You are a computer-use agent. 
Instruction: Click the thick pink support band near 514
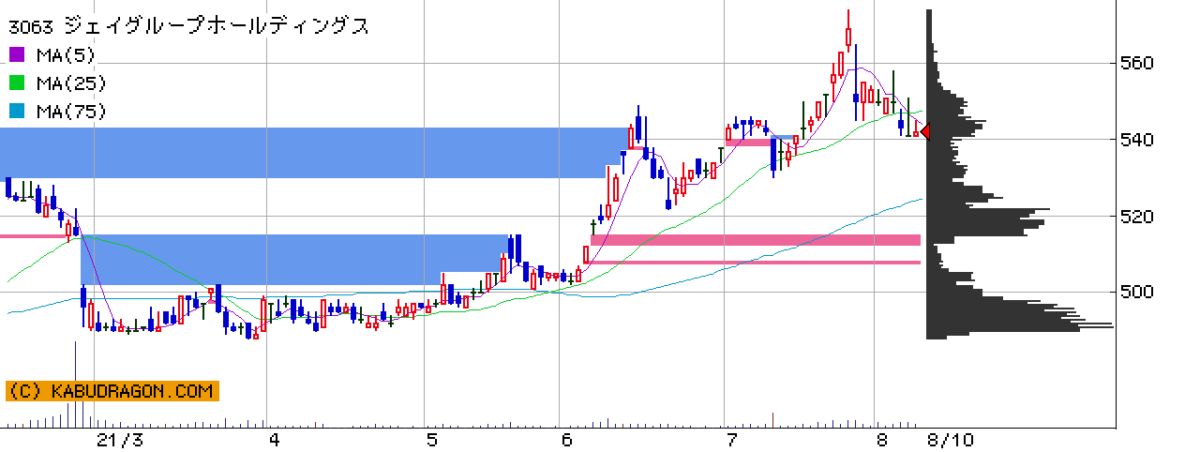click(756, 240)
